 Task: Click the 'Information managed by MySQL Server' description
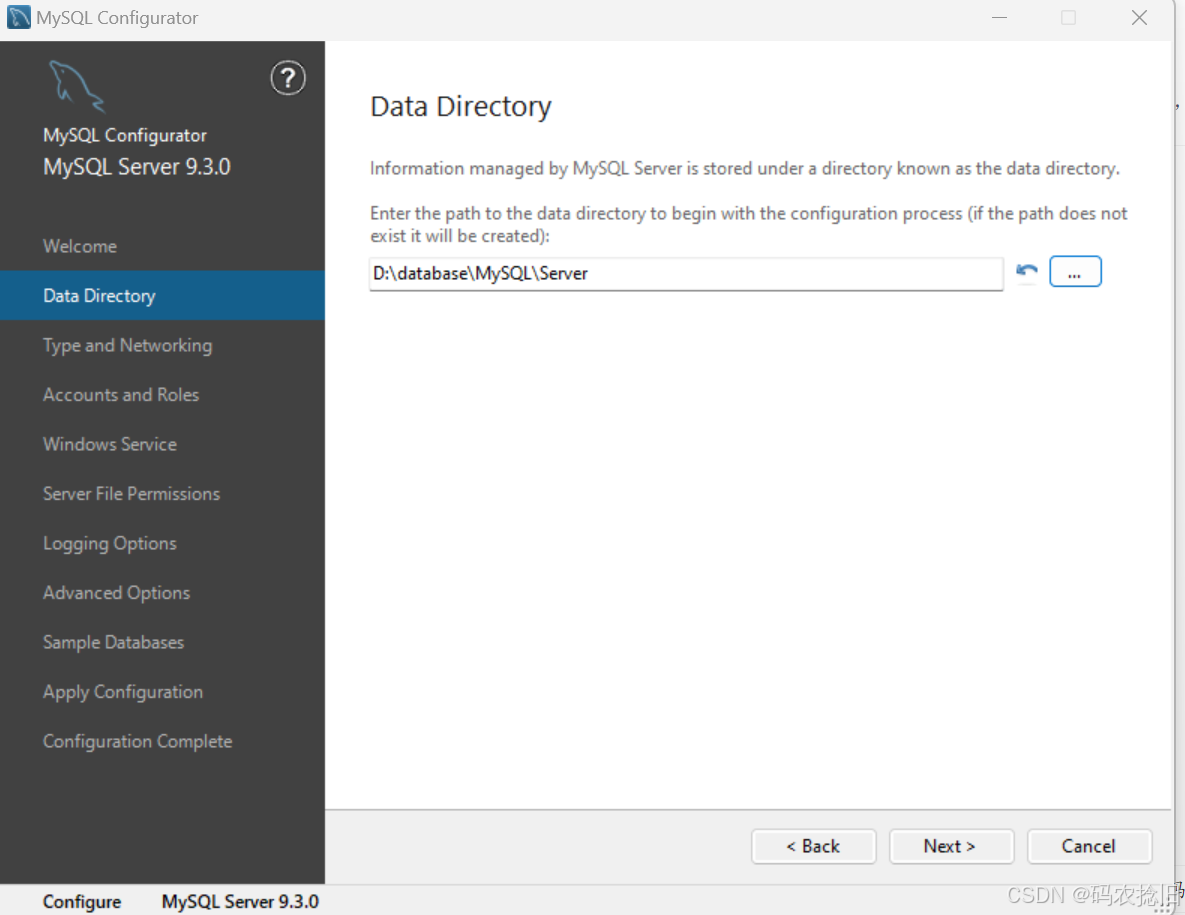click(744, 168)
